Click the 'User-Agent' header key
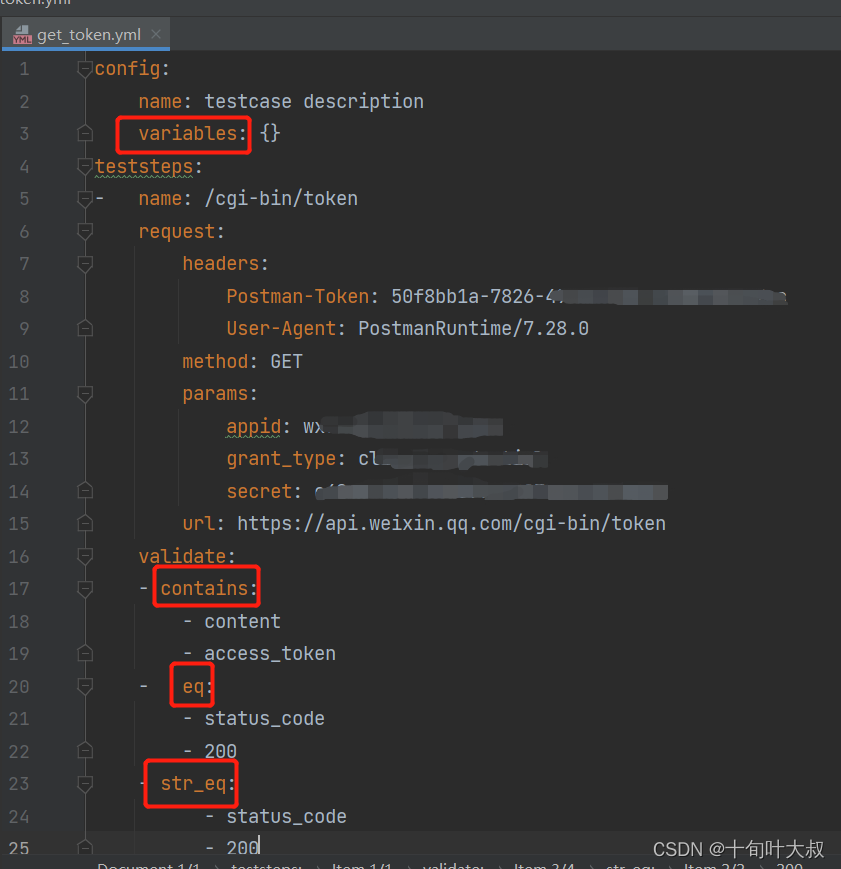The width and height of the screenshot is (841, 869). (281, 329)
